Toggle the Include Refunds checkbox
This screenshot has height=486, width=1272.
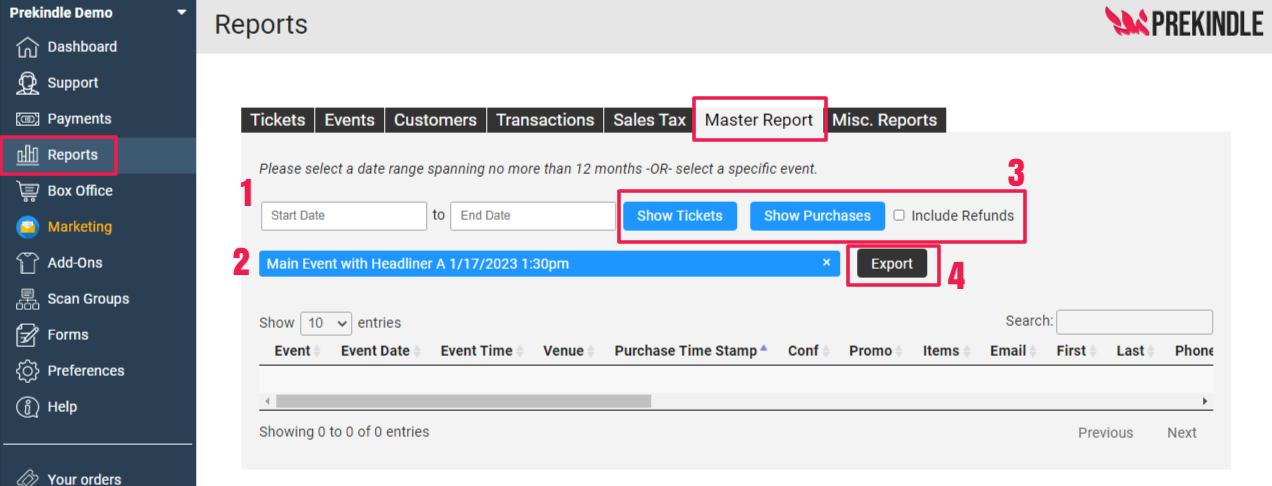[899, 215]
